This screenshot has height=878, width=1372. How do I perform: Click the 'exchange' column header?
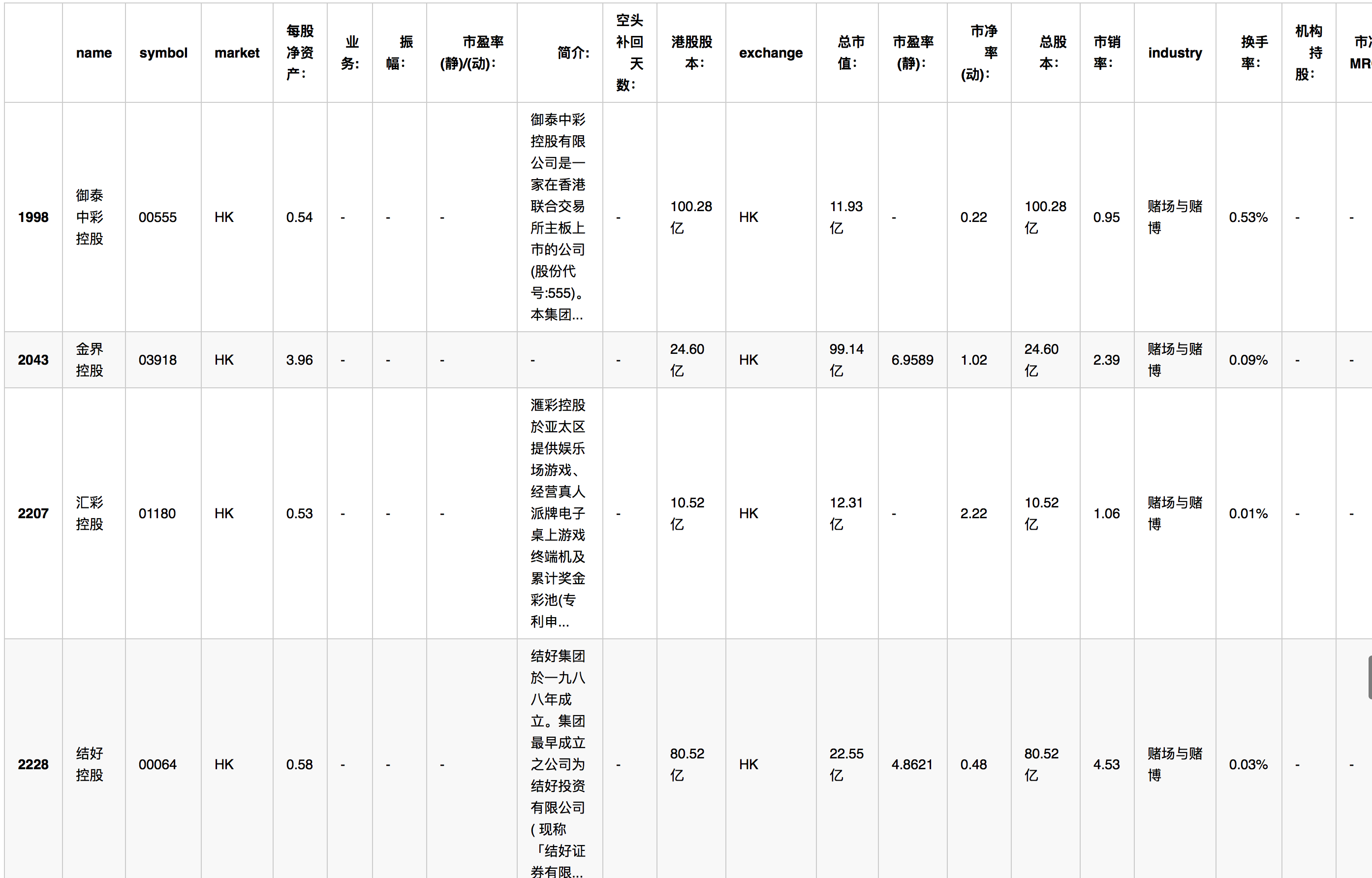(770, 53)
